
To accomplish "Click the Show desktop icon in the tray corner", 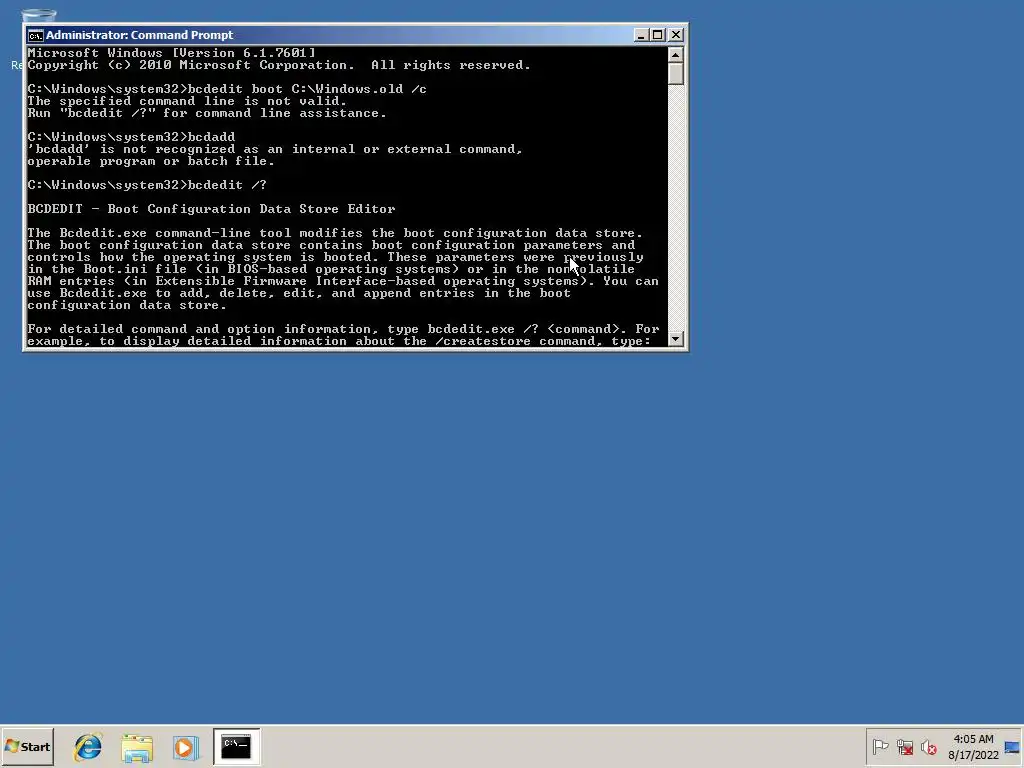I will pos(1013,746).
